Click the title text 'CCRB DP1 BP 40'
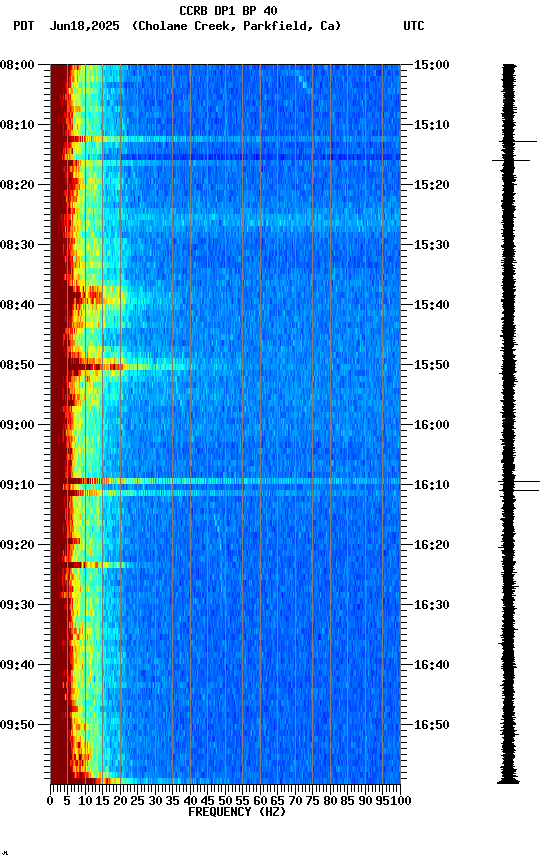Viewport: 552px width, 864px height. 228,10
